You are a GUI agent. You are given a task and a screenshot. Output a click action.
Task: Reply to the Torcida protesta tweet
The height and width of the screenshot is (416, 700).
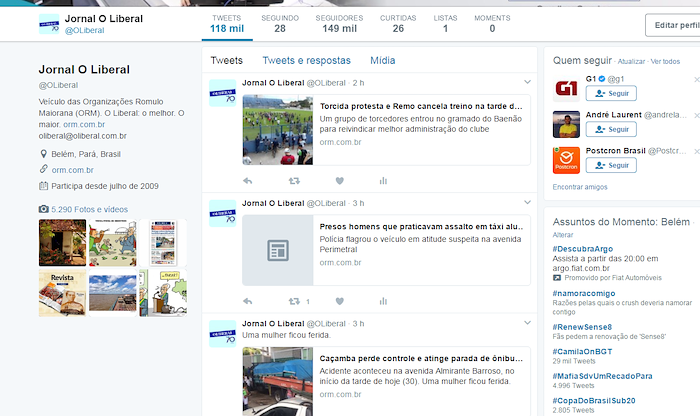(x=248, y=181)
